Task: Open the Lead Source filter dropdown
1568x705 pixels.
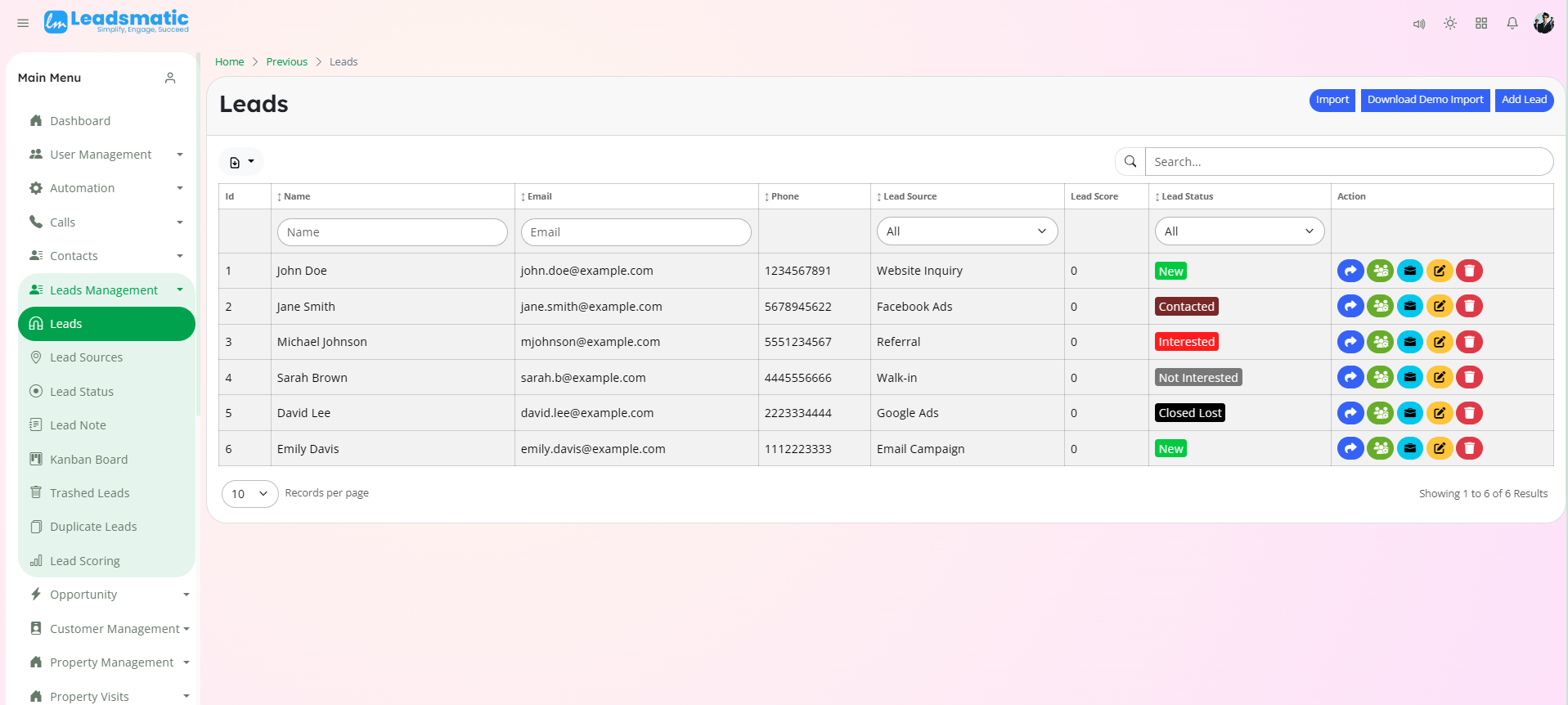Action: 967,231
